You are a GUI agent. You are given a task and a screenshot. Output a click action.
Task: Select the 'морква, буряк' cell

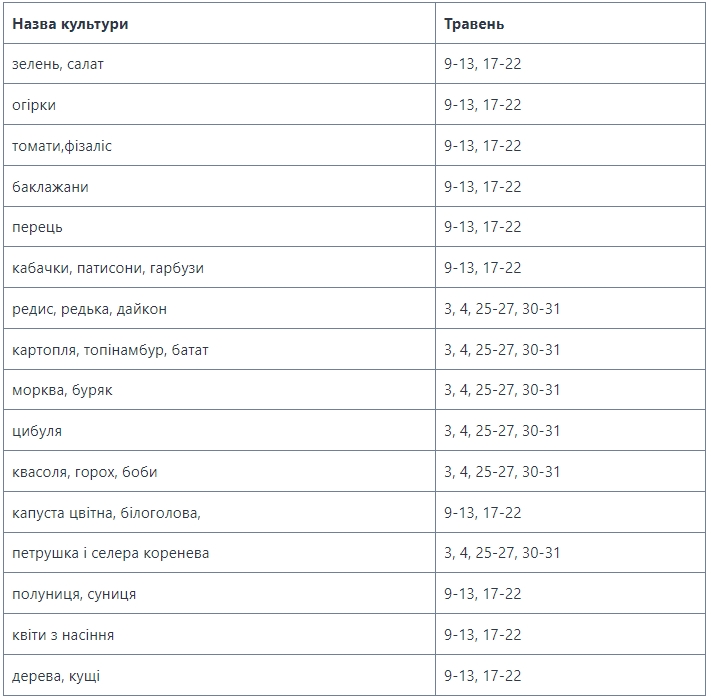(62, 390)
